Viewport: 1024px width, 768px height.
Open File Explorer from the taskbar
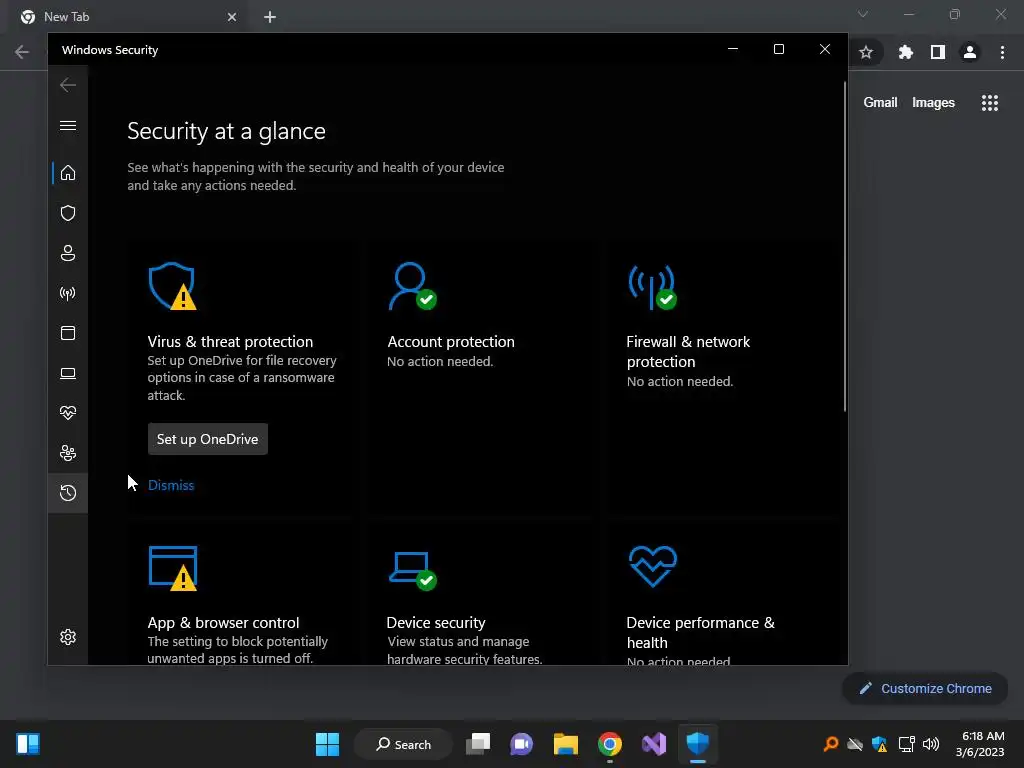(x=566, y=744)
